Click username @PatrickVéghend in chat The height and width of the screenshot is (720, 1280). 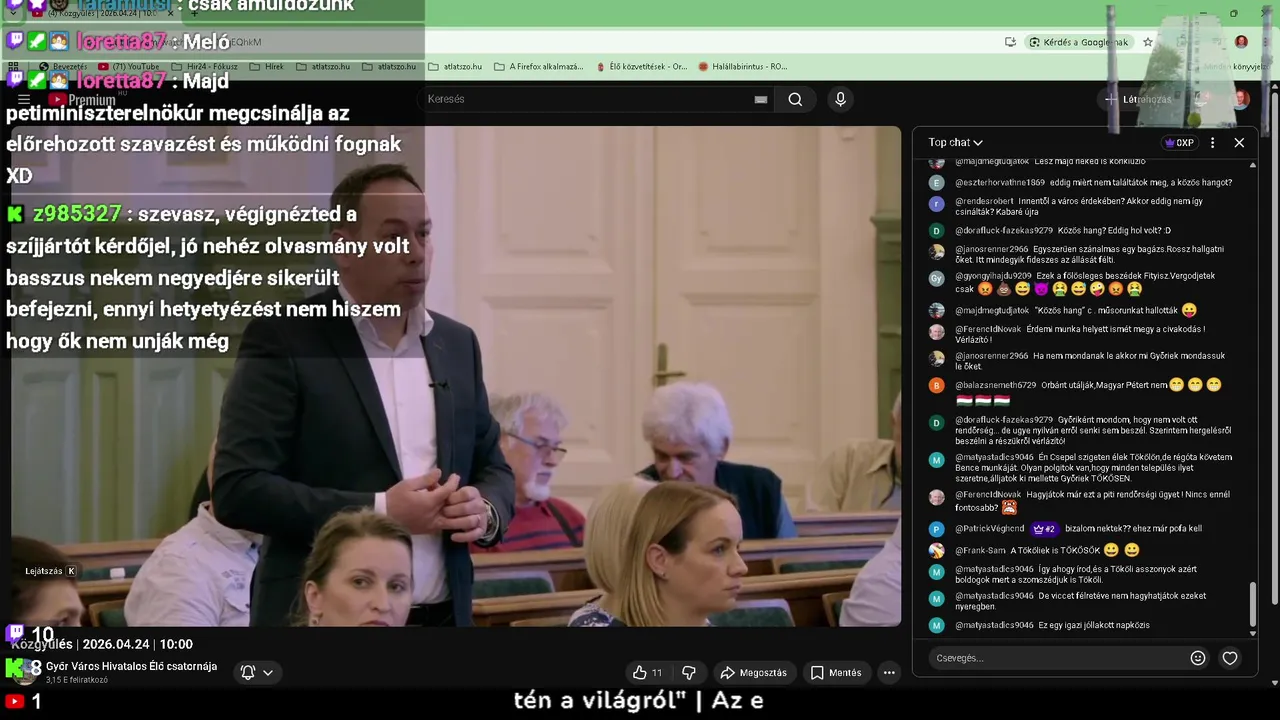[990, 528]
